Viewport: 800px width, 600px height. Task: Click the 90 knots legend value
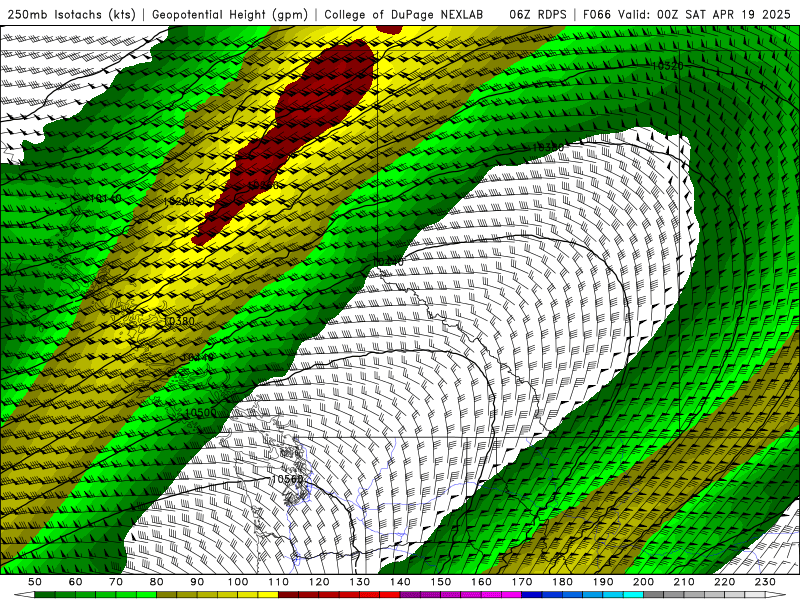pyautogui.click(x=197, y=582)
